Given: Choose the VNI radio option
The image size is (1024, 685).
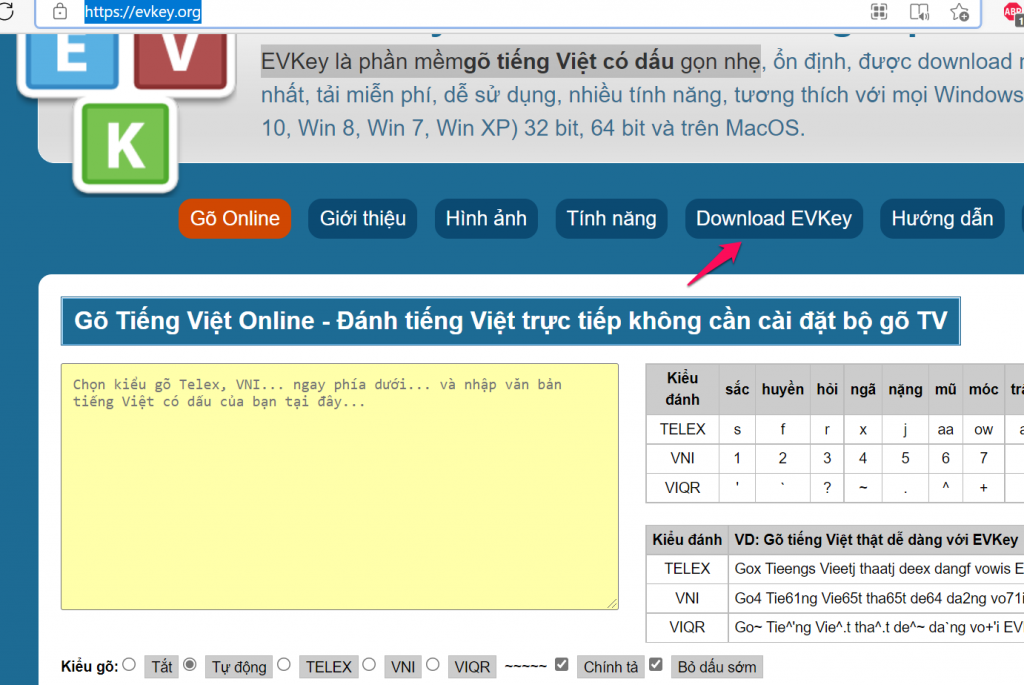Looking at the screenshot, I should point(369,665).
